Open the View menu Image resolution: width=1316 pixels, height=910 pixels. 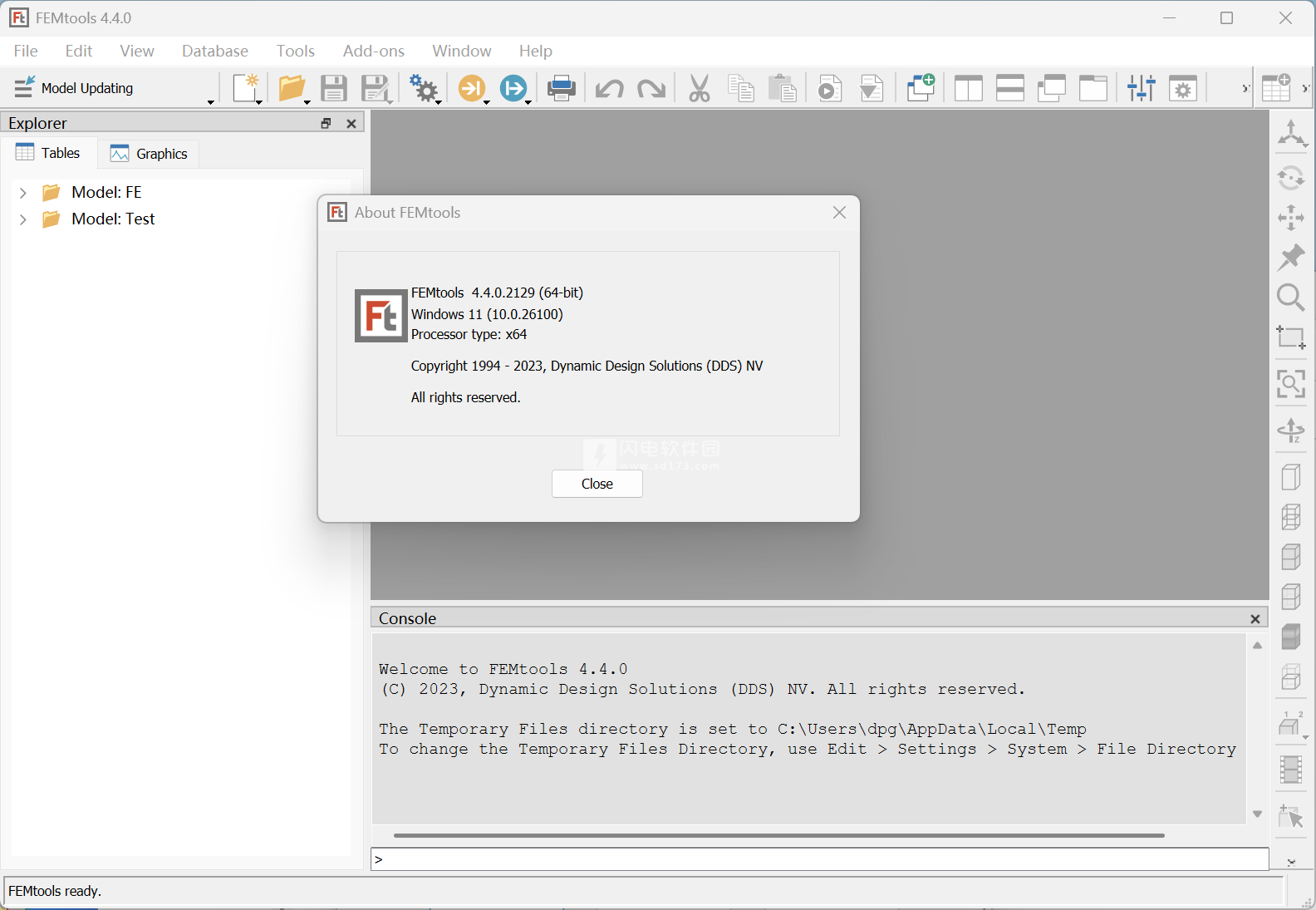137,51
